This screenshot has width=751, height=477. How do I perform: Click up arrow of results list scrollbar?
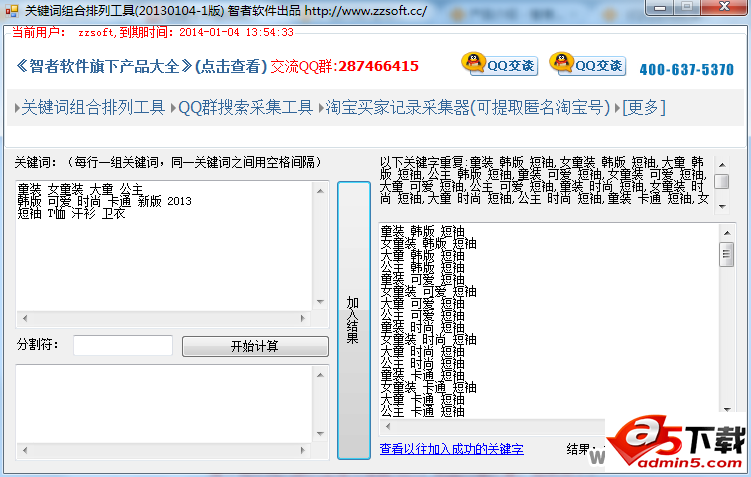[727, 233]
